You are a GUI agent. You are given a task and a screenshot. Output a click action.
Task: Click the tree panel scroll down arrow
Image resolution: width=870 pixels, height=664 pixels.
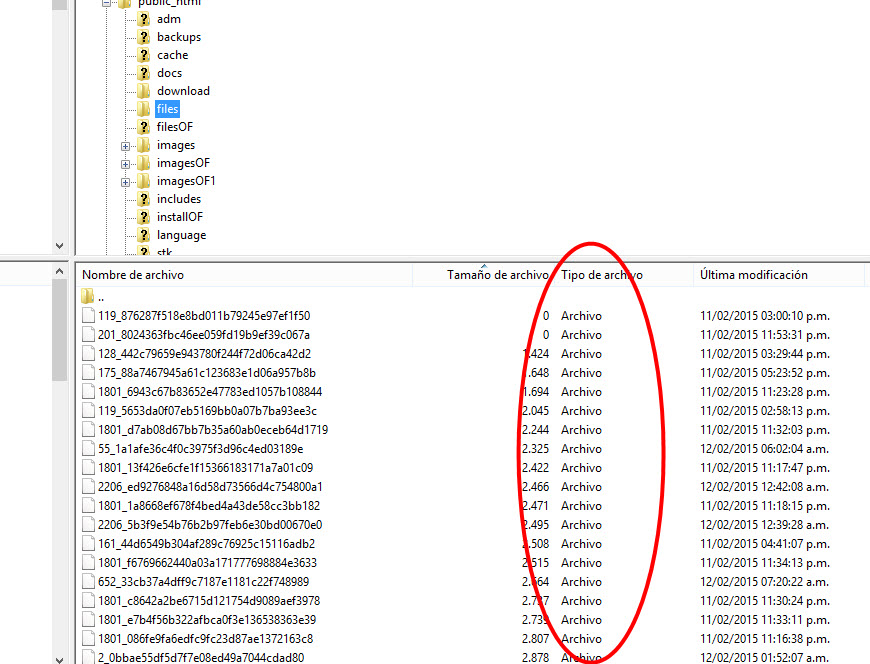click(60, 245)
